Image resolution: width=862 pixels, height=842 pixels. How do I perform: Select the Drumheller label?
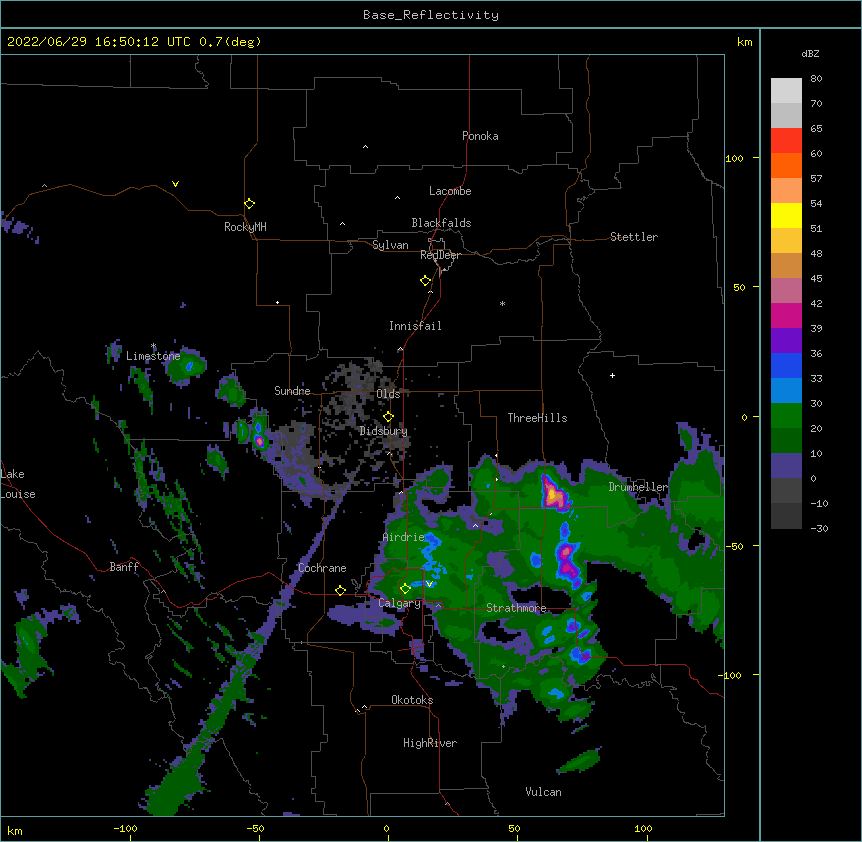click(x=638, y=487)
